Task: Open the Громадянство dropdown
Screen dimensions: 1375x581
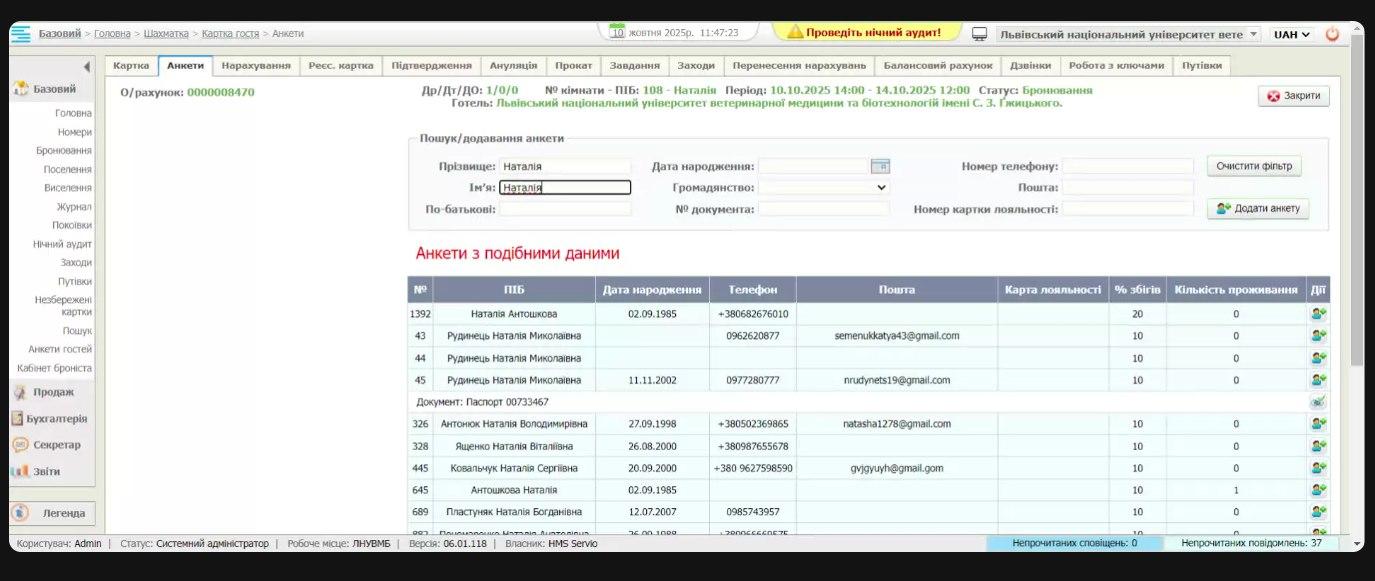Action: [824, 187]
